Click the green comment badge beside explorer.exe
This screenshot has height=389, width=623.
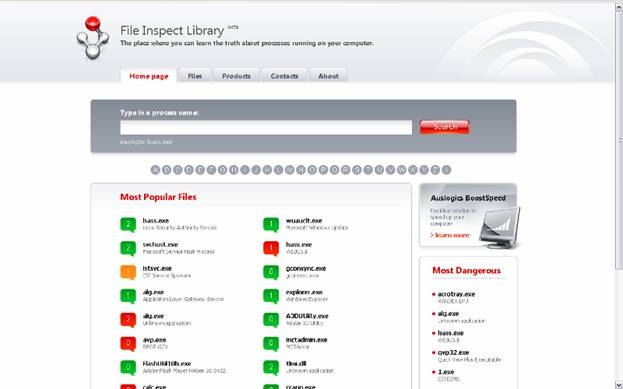click(x=271, y=296)
